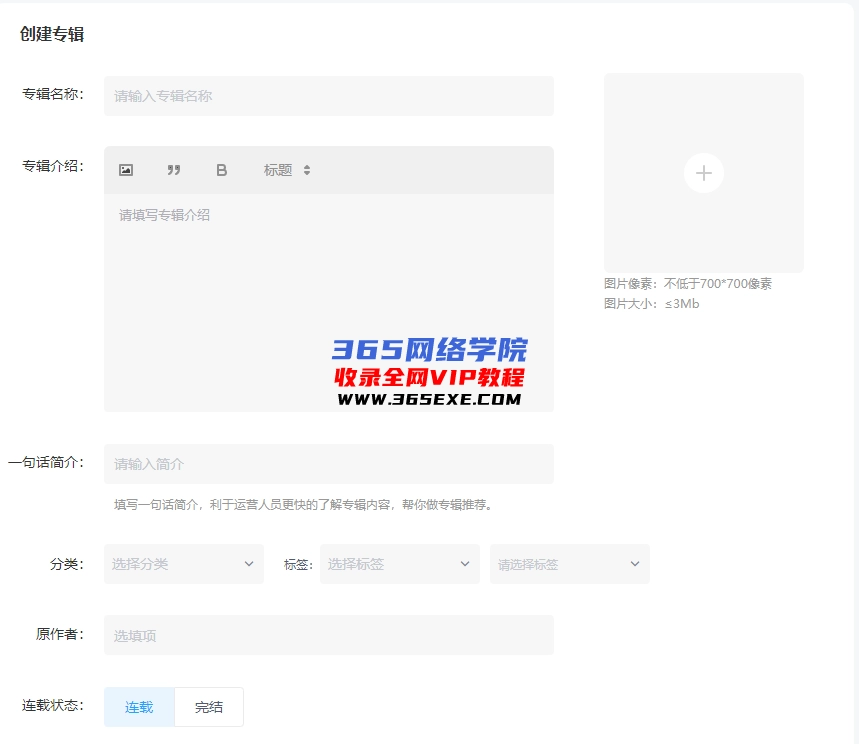Focus the 一句话简介 summary input field
859x744 pixels.
point(328,464)
